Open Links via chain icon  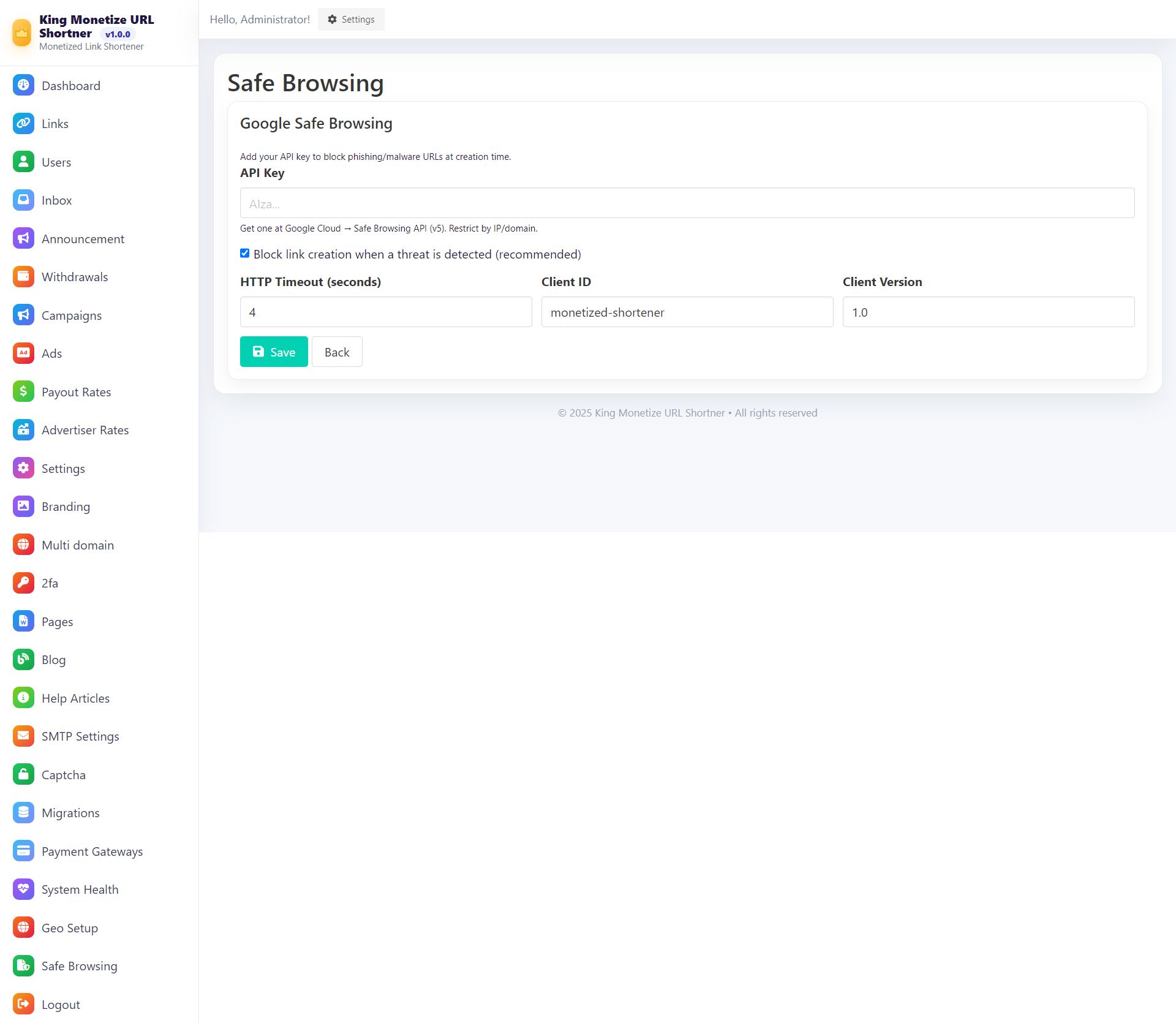23,123
